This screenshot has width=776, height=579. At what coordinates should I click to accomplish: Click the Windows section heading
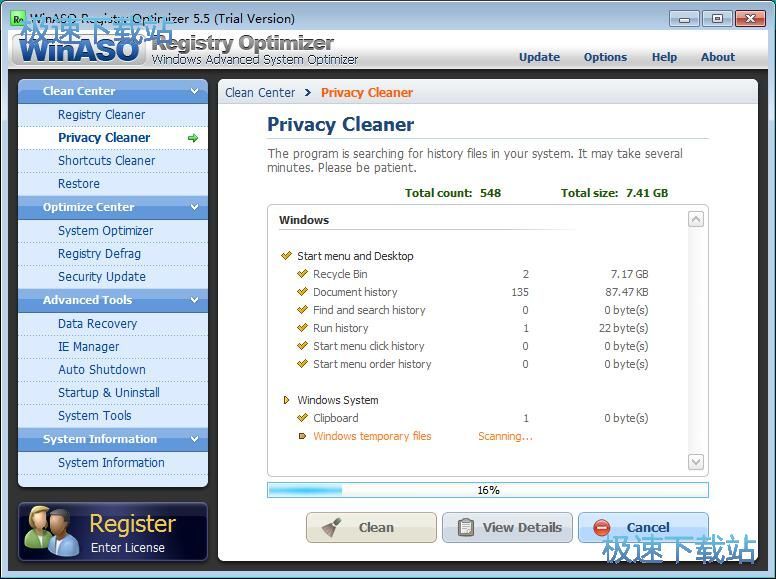(x=304, y=220)
